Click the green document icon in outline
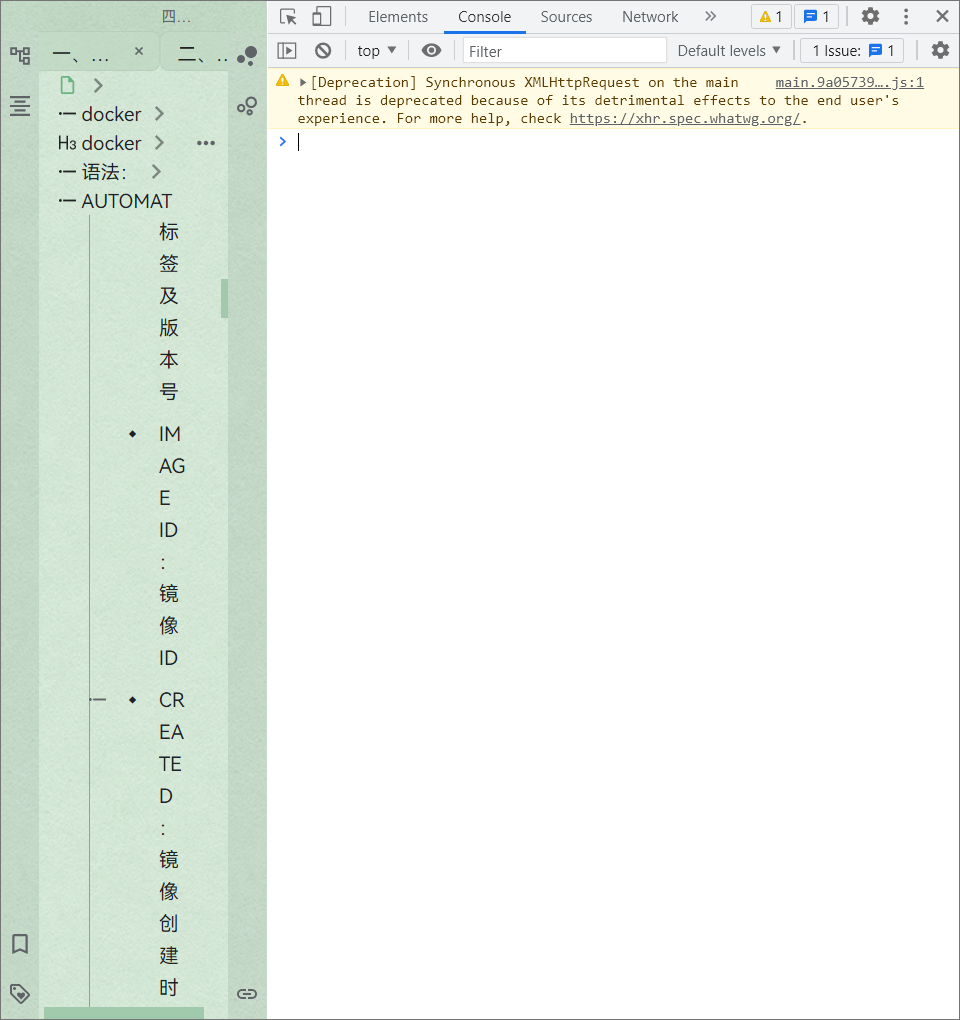This screenshot has width=960, height=1020. click(68, 85)
